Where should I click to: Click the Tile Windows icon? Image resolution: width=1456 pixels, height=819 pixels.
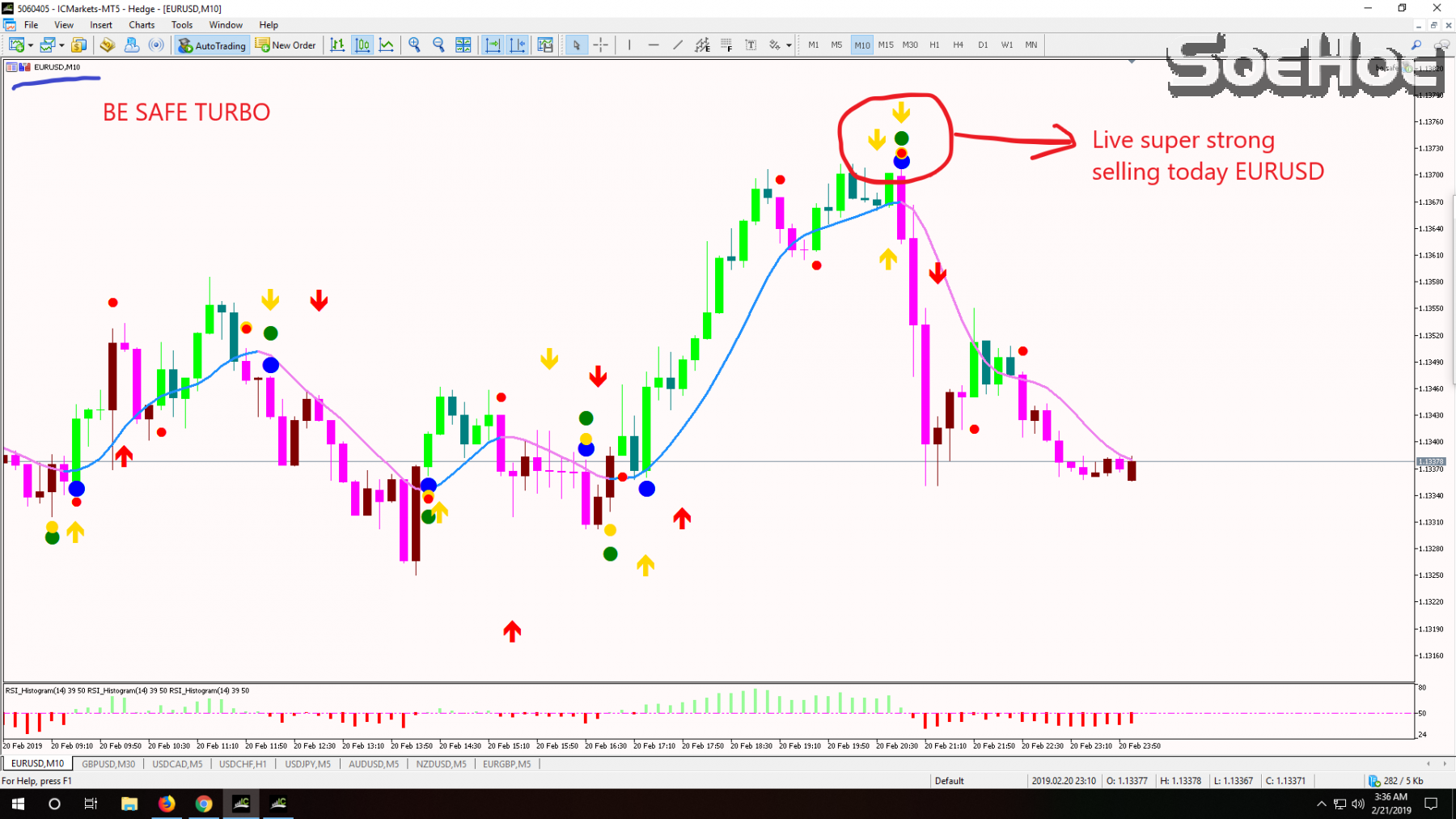pyautogui.click(x=463, y=45)
